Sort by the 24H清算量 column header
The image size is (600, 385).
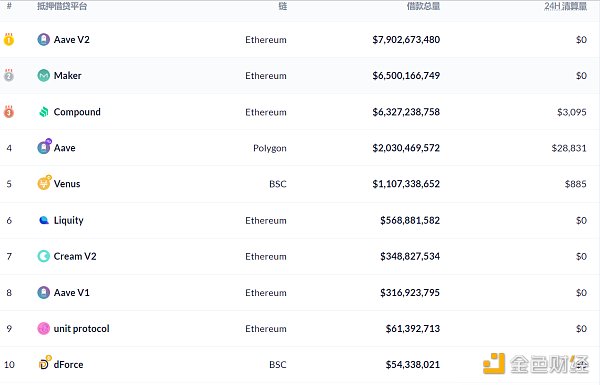coord(566,6)
